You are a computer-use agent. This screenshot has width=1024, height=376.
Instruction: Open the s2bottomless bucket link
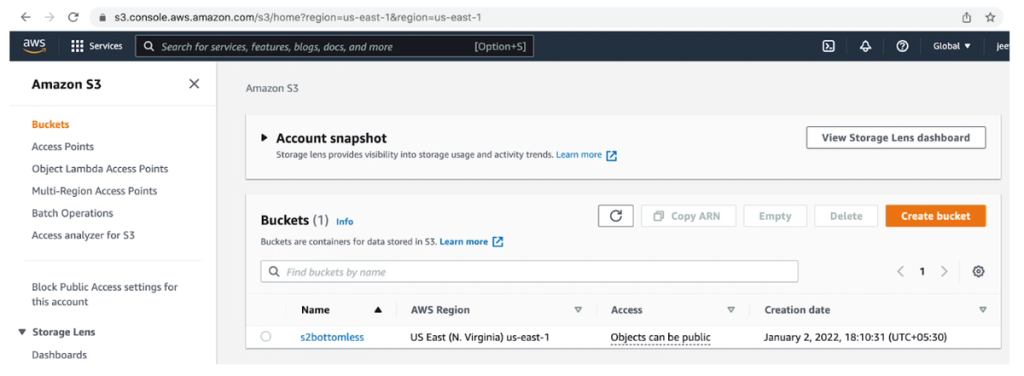click(332, 337)
